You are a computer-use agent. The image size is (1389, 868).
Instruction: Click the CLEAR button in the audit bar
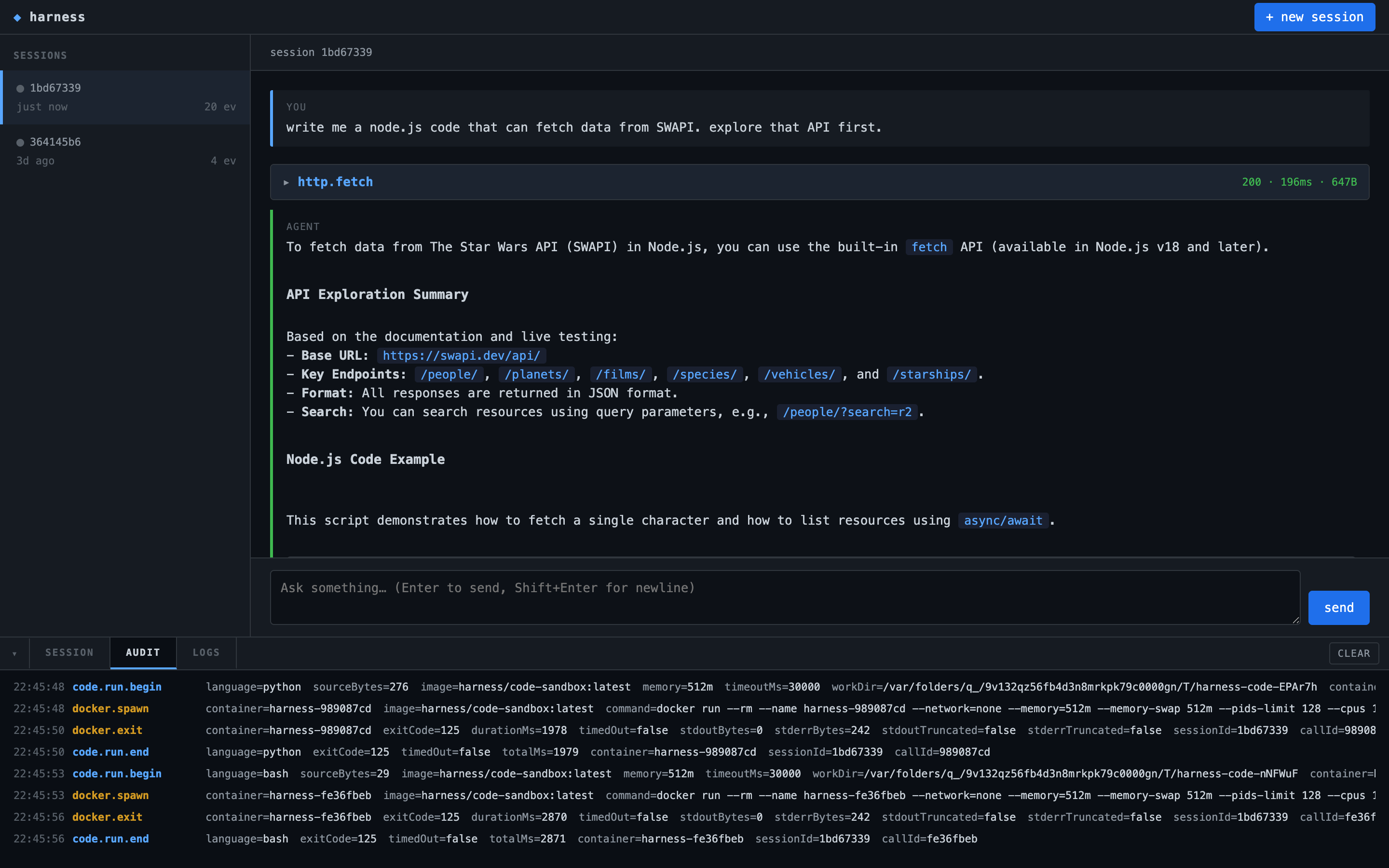coord(1353,653)
